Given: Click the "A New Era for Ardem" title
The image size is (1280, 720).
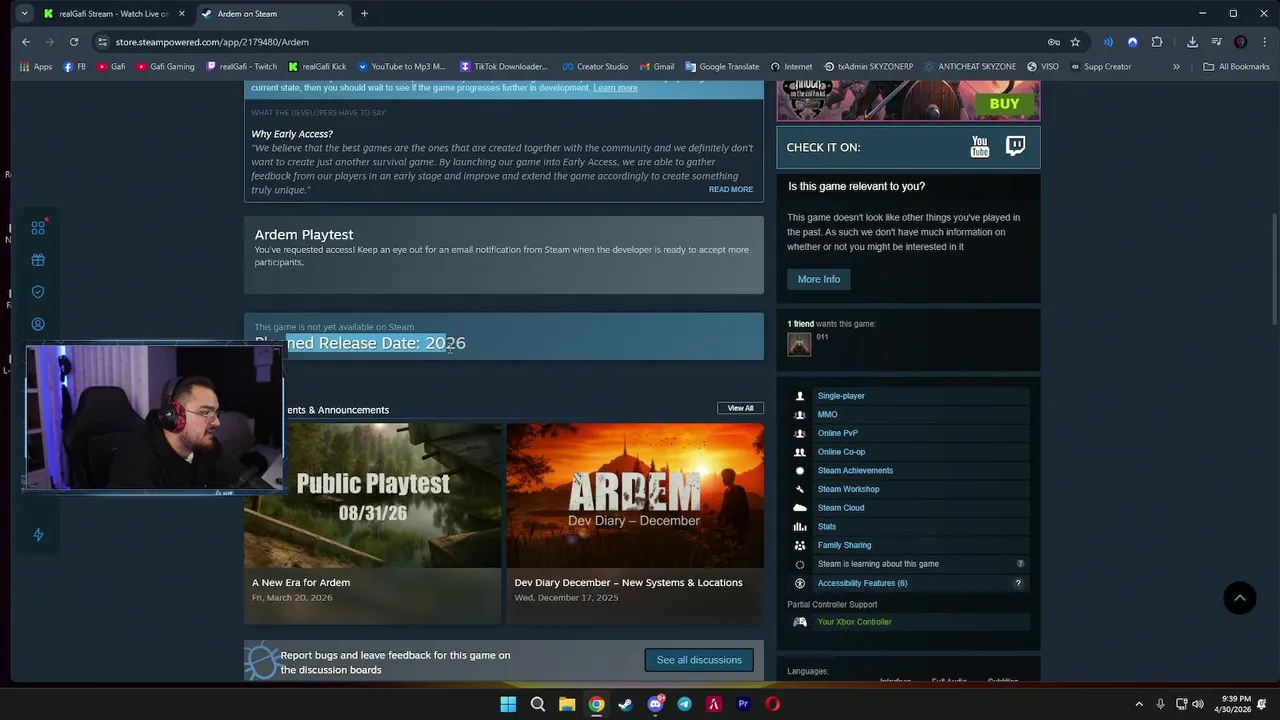Looking at the screenshot, I should (x=301, y=583).
